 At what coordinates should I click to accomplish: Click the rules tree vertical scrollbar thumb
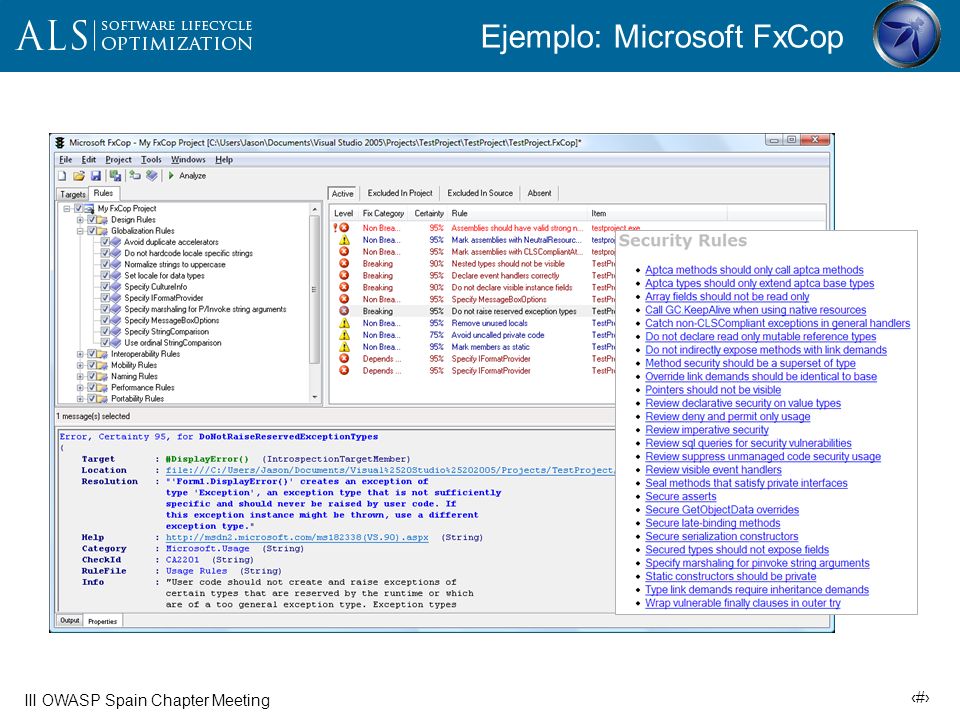(x=315, y=290)
